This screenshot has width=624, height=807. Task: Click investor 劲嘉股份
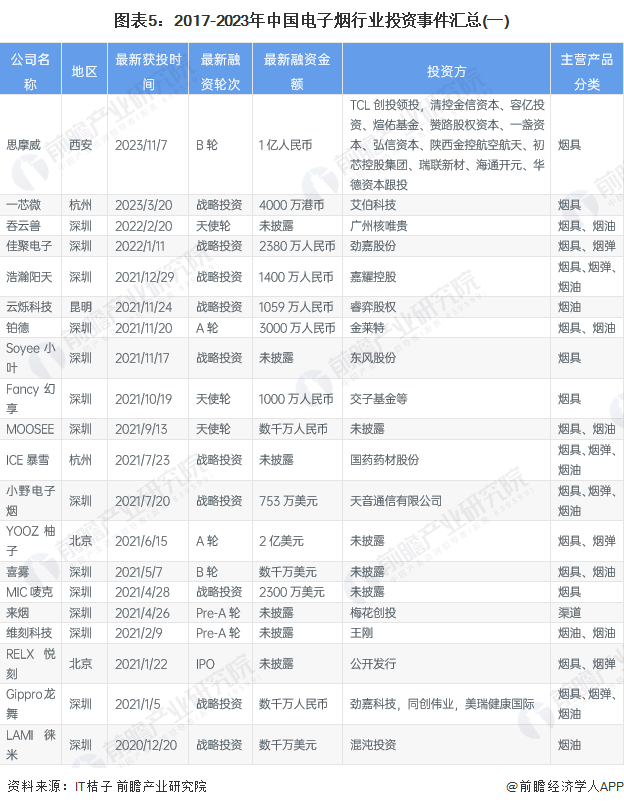coord(373,246)
